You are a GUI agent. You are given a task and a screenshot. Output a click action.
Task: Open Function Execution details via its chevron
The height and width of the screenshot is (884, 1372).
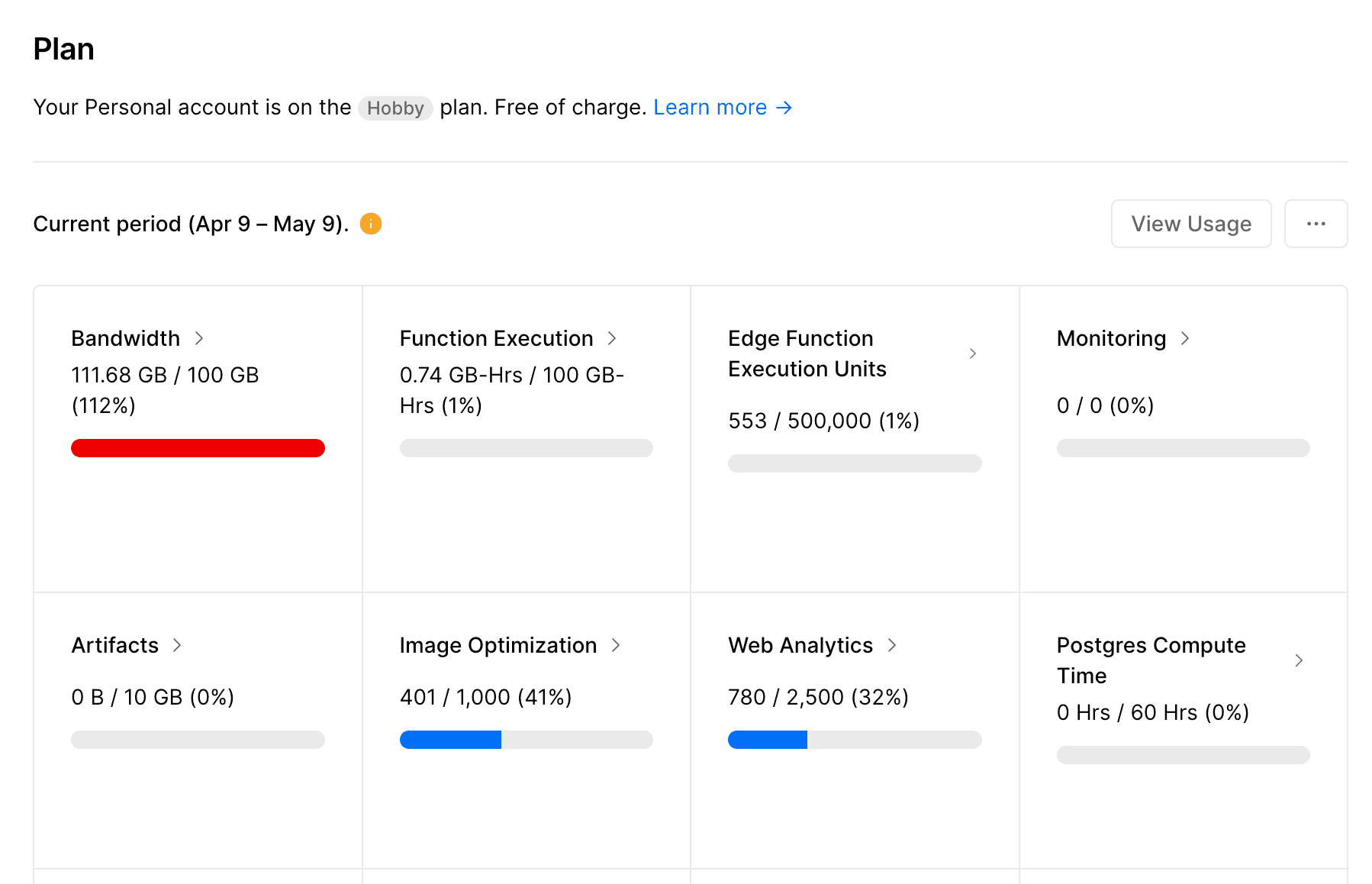(x=614, y=338)
